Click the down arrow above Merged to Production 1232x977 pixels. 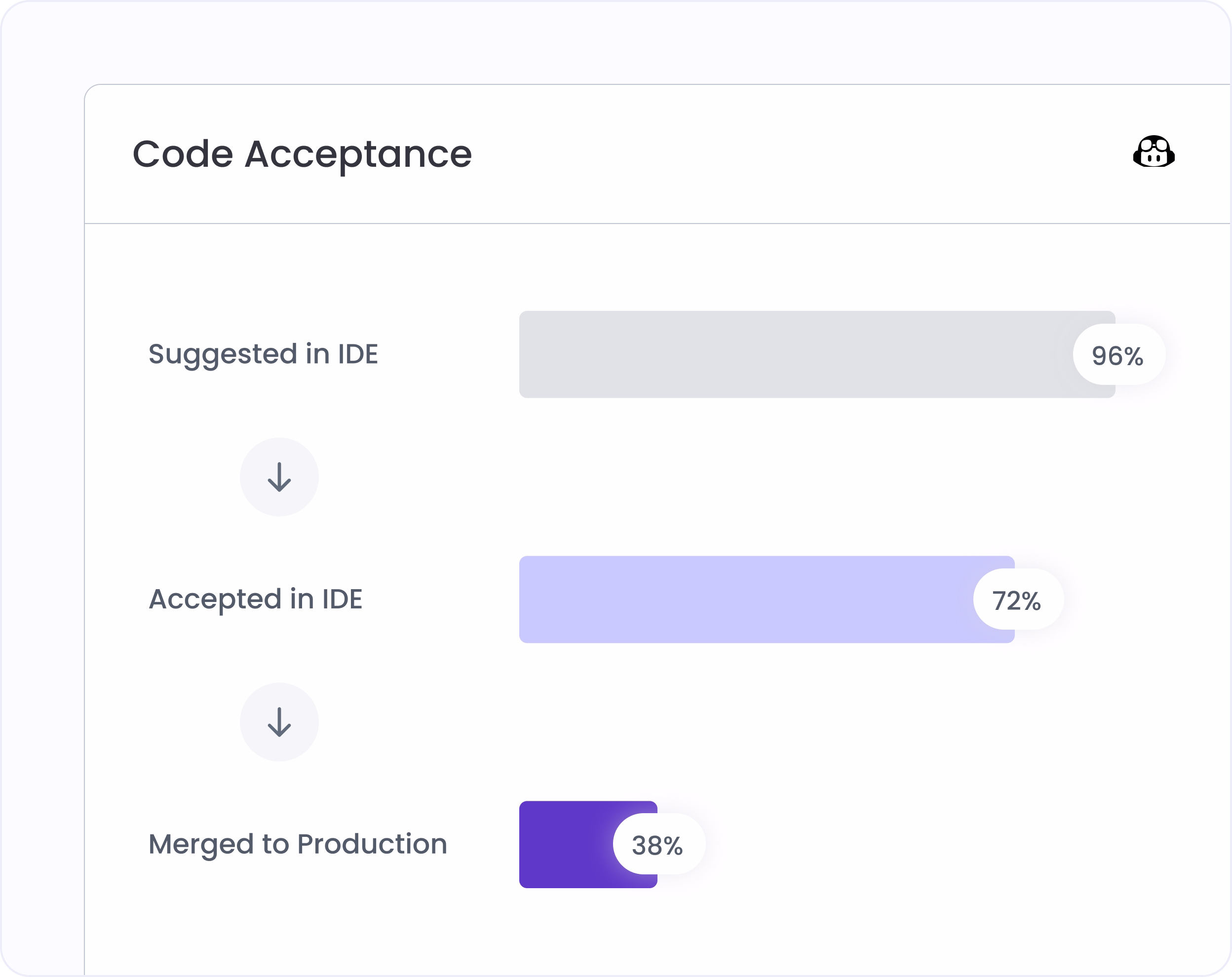279,722
